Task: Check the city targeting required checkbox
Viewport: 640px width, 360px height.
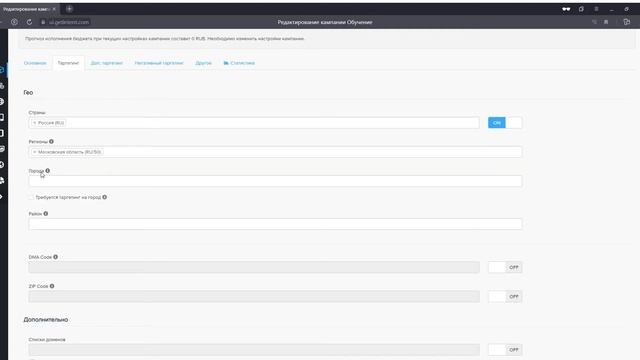Action: coord(31,197)
